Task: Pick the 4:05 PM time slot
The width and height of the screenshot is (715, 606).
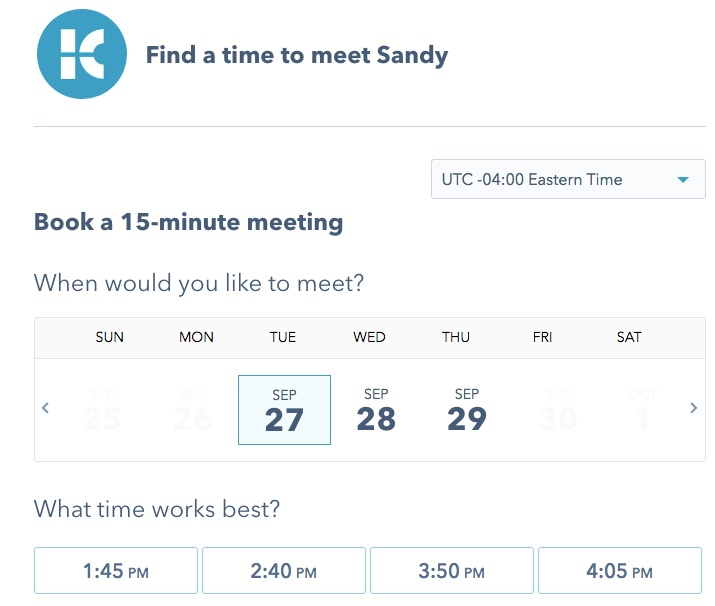Action: click(620, 572)
